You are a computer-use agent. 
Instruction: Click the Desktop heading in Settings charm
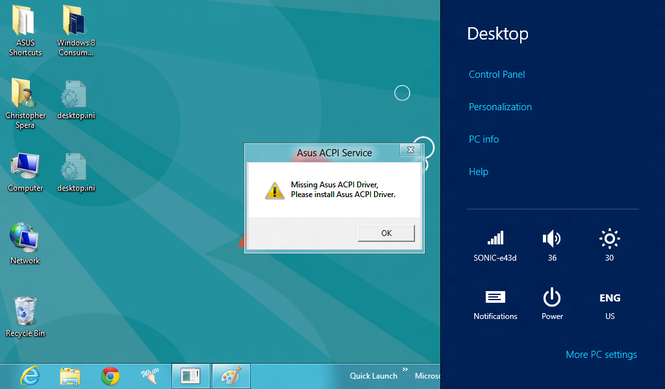(x=497, y=34)
